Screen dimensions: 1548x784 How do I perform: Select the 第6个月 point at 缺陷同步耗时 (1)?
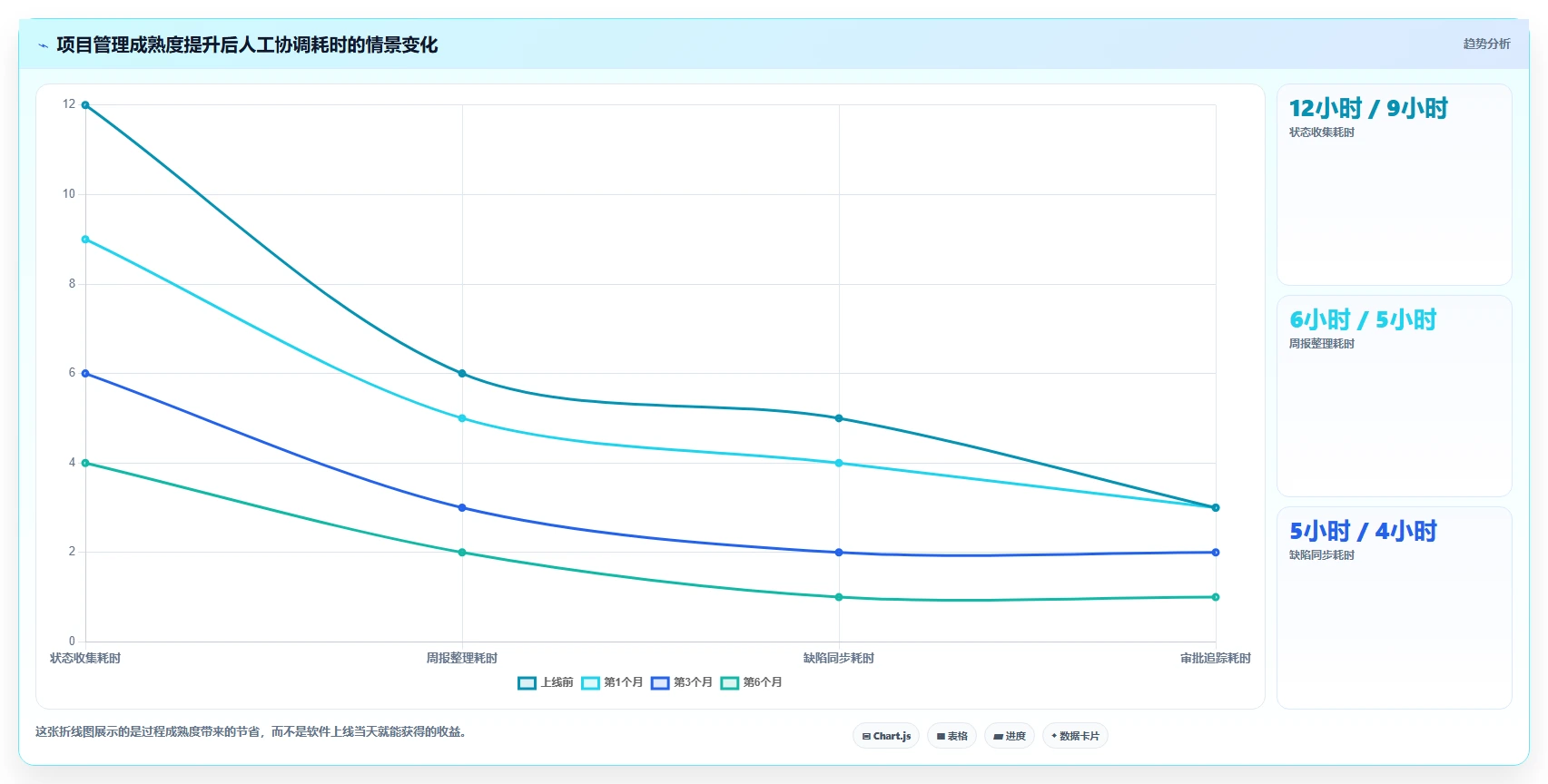(x=839, y=597)
